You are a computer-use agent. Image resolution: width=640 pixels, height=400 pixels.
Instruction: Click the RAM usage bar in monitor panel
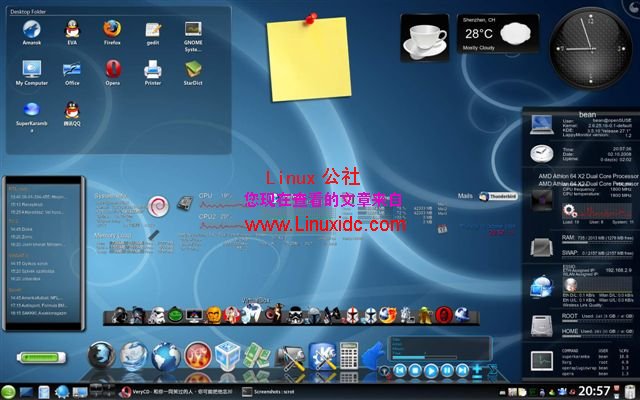tap(598, 243)
